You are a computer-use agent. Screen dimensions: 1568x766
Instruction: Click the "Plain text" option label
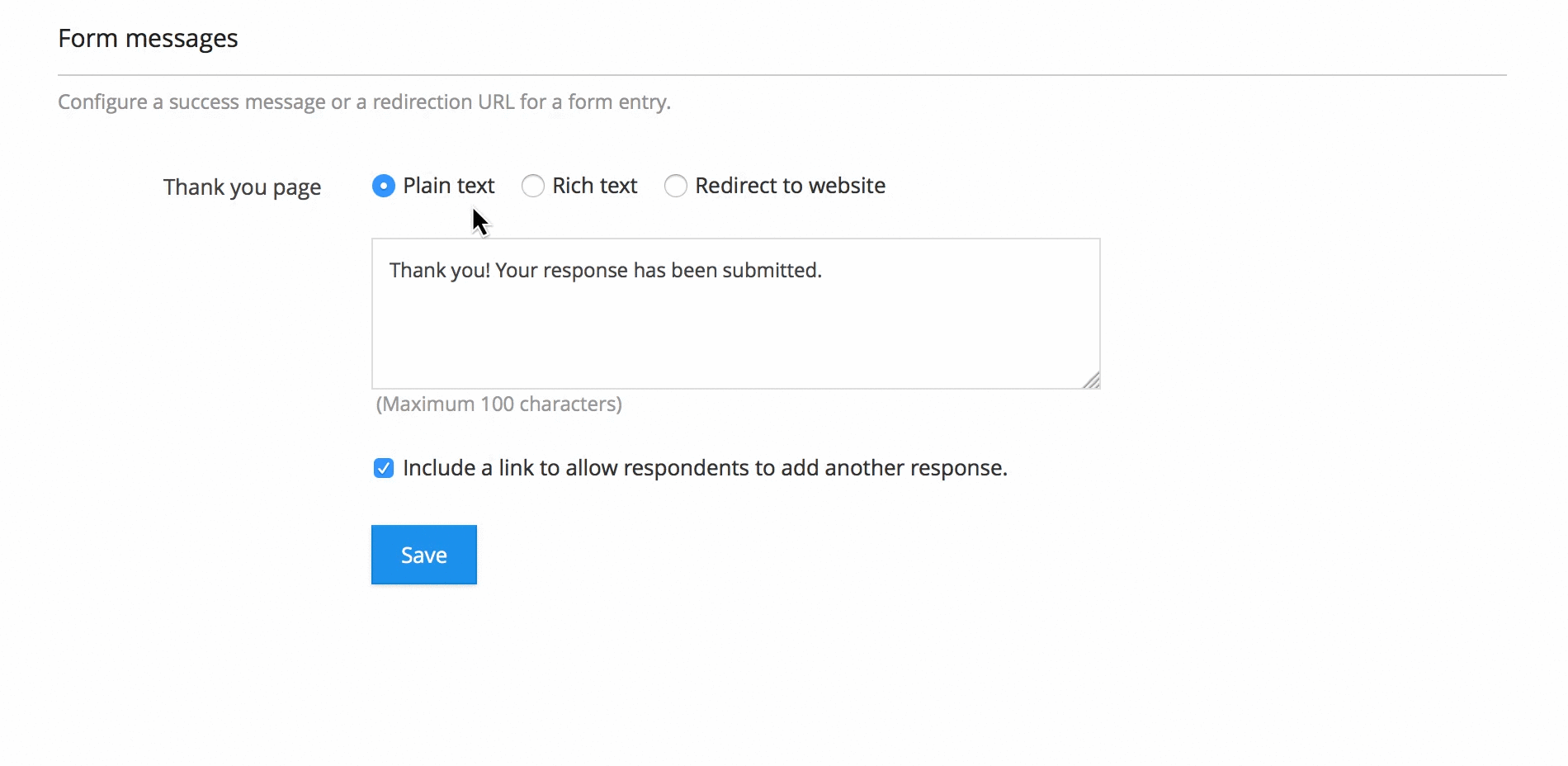coord(448,186)
